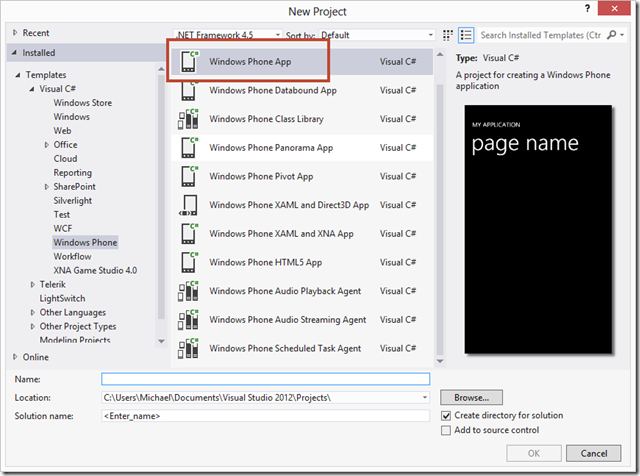Screen dimensions: 640x476
Task: Select the Test template category
Action: pyautogui.click(x=62, y=214)
